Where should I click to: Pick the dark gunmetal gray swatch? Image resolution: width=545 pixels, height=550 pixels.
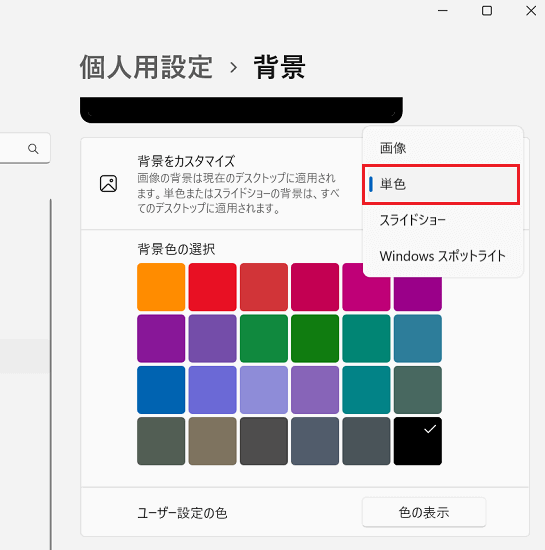pos(366,441)
